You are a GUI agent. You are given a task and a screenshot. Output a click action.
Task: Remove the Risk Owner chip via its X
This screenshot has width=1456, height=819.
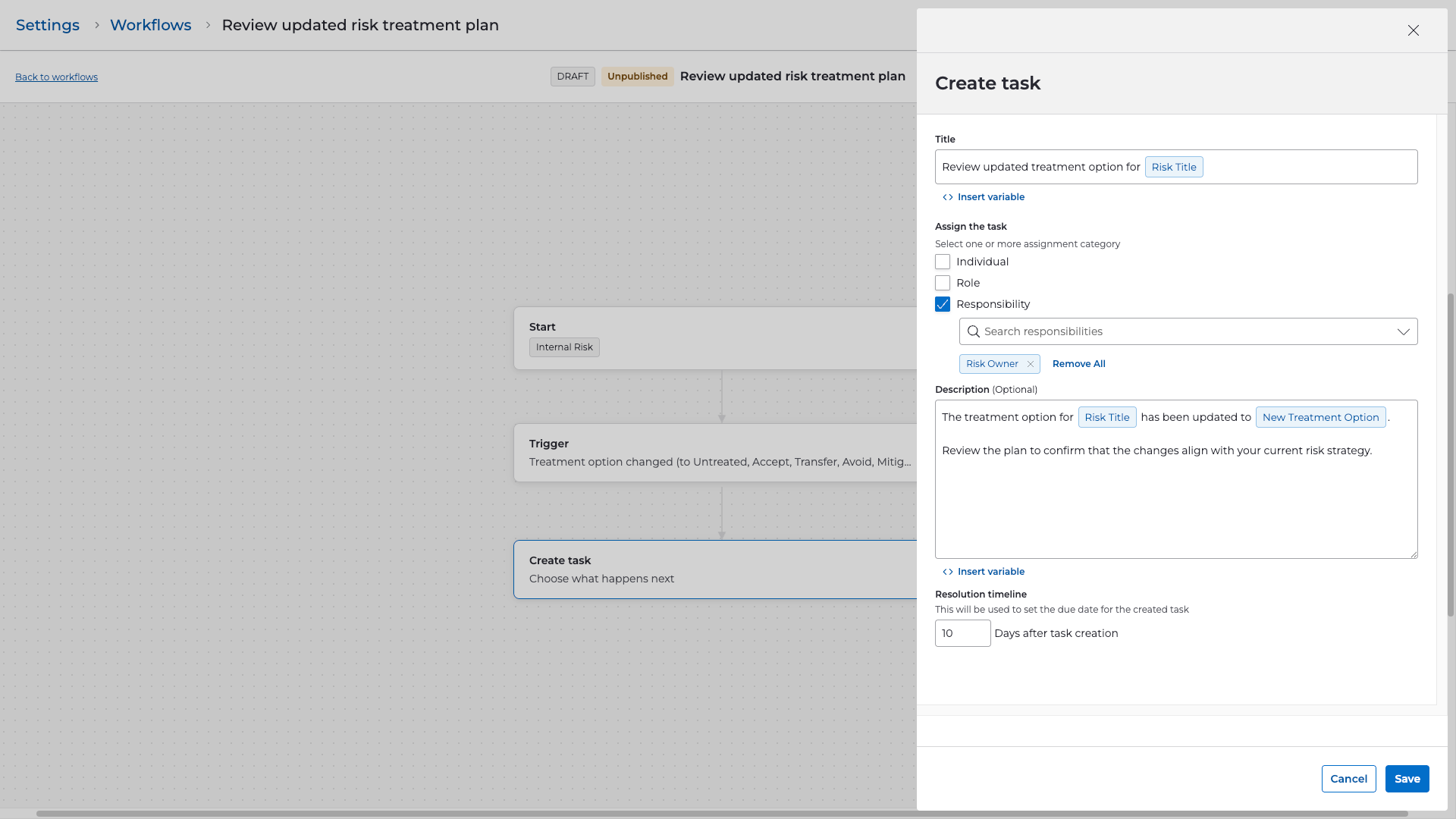click(x=1031, y=364)
